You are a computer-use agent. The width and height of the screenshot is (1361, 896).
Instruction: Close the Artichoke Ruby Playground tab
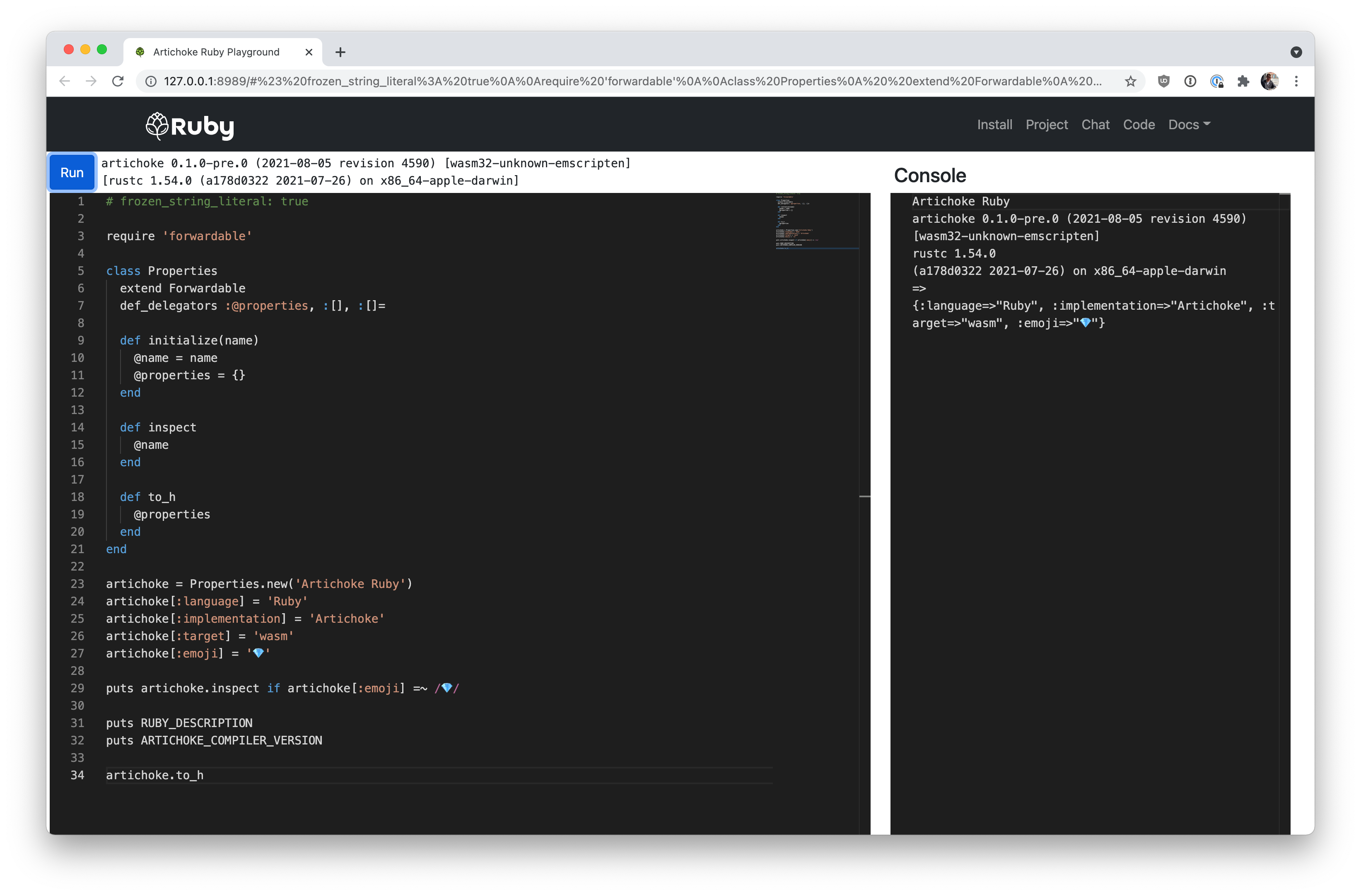pyautogui.click(x=309, y=52)
